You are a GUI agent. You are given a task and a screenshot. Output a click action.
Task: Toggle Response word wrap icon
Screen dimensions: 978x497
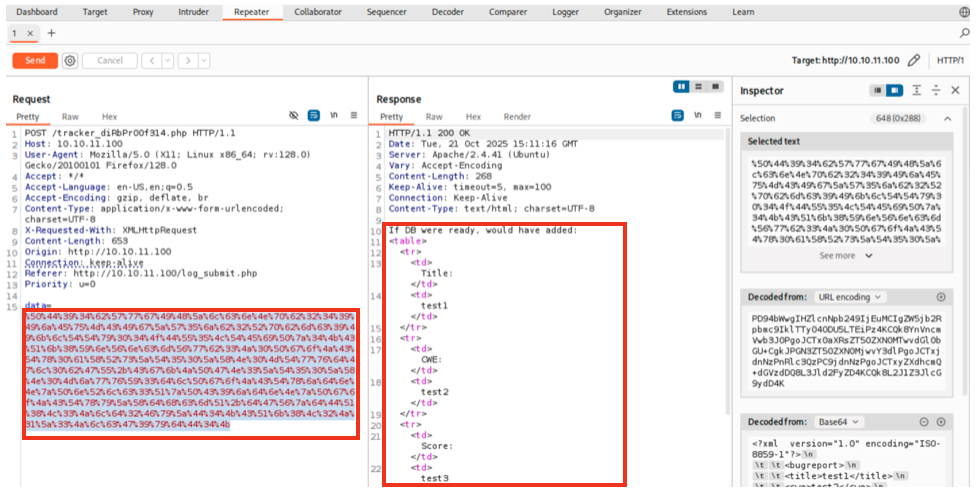coord(677,115)
